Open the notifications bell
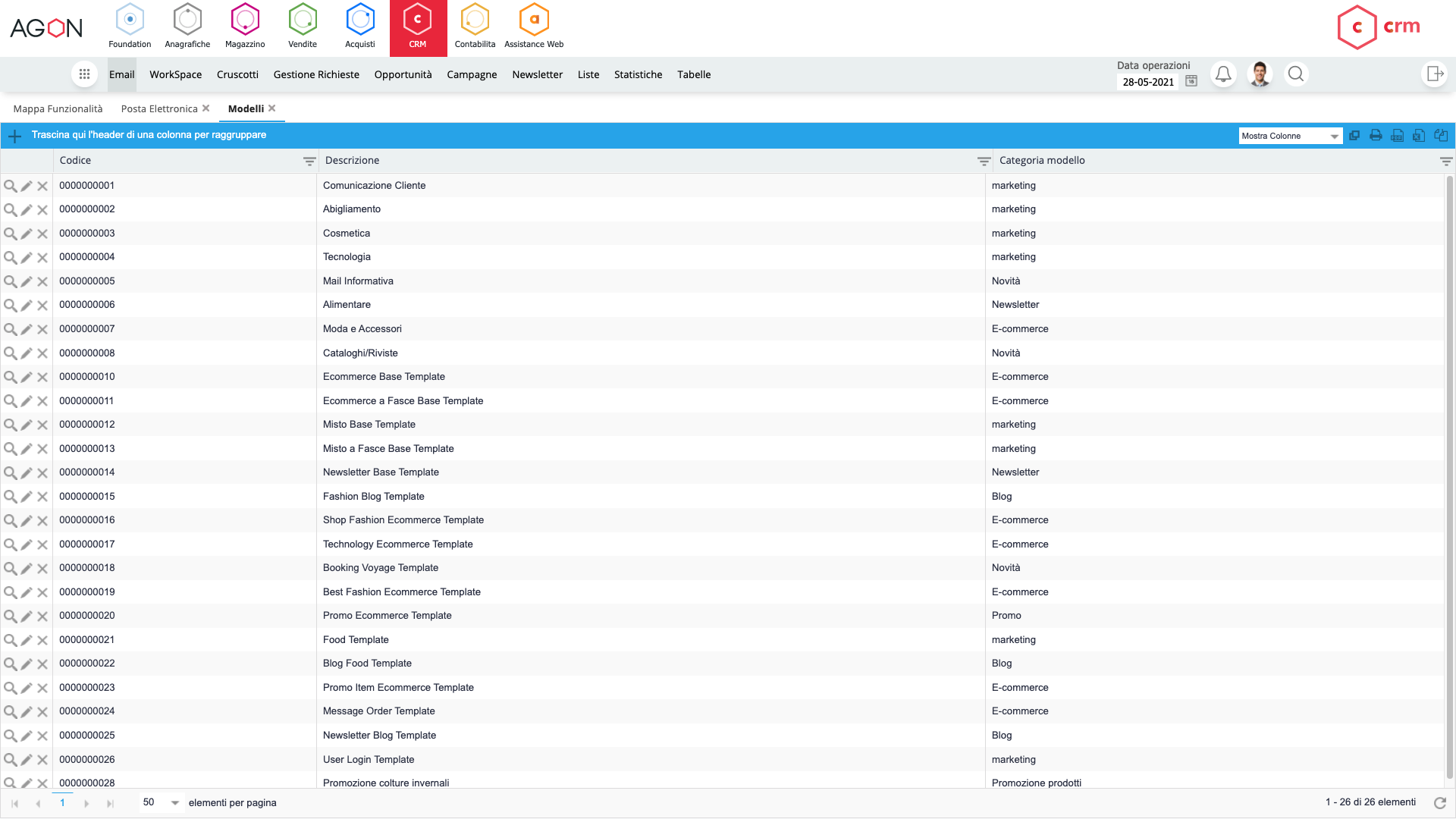The width and height of the screenshot is (1456, 819). tap(1223, 74)
